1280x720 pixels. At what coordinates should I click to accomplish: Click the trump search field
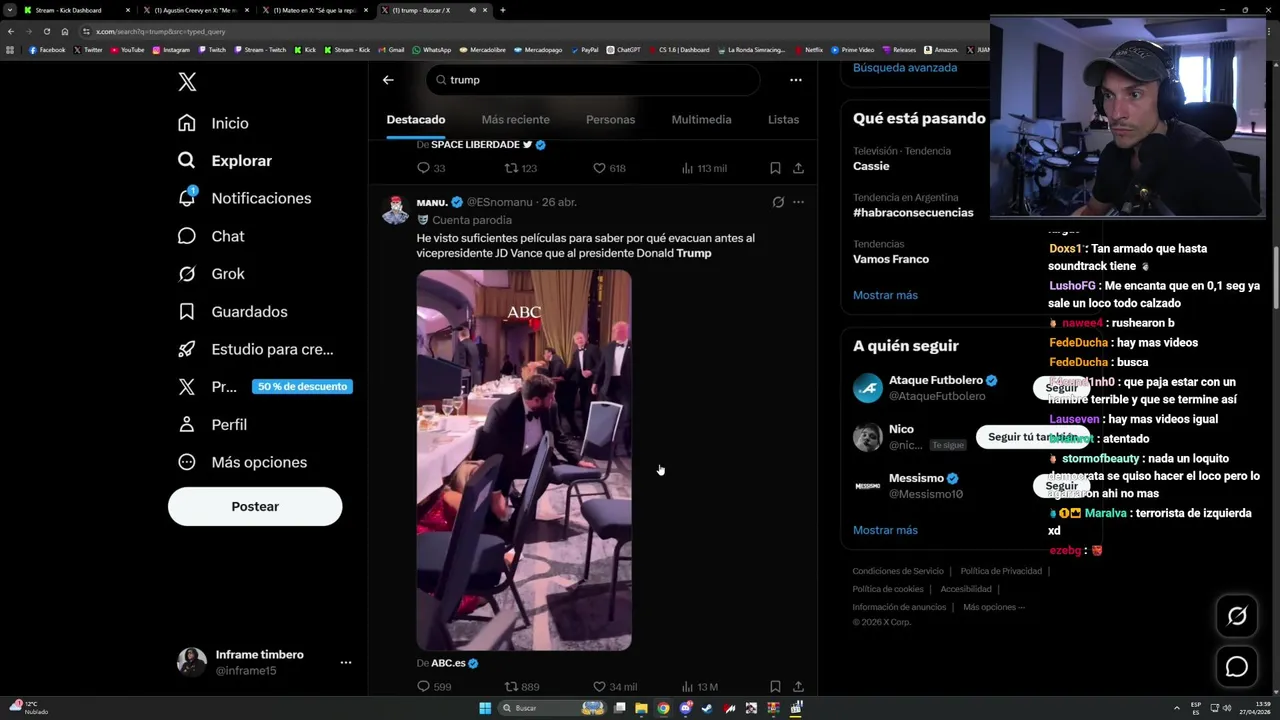593,80
